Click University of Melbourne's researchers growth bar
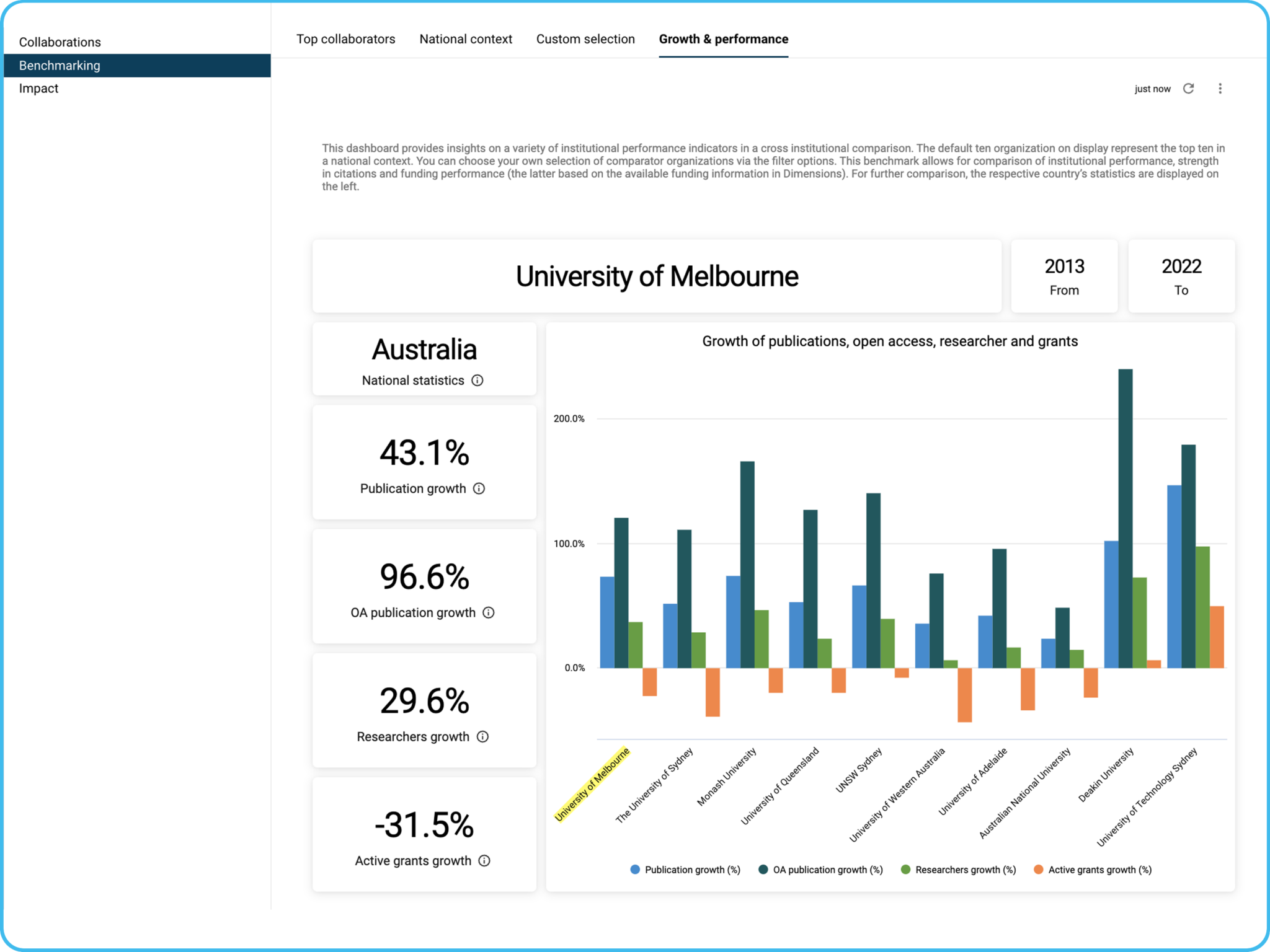The width and height of the screenshot is (1270, 952). [x=635, y=645]
